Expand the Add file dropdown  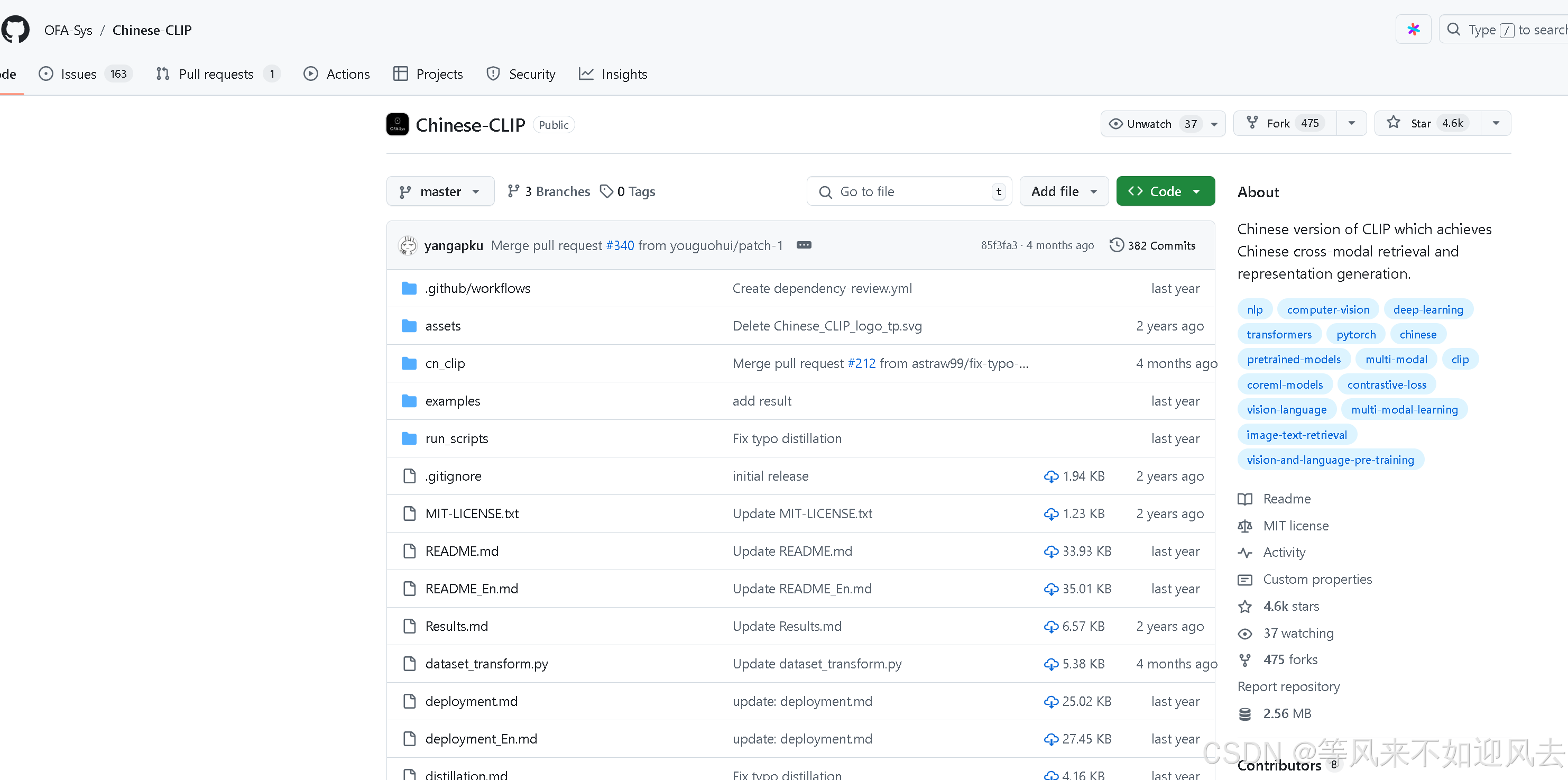(x=1064, y=191)
